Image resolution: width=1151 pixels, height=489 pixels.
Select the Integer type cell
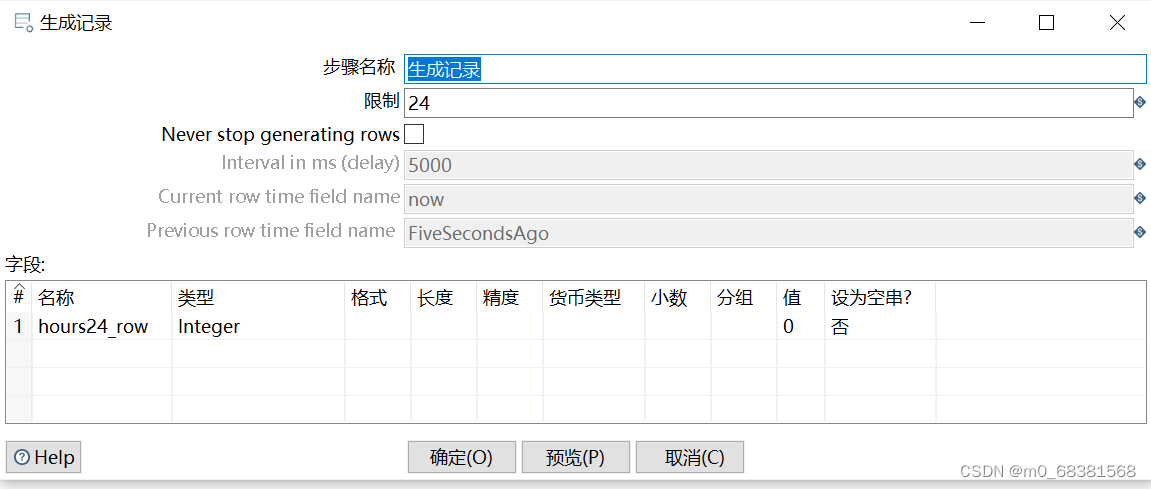258,326
